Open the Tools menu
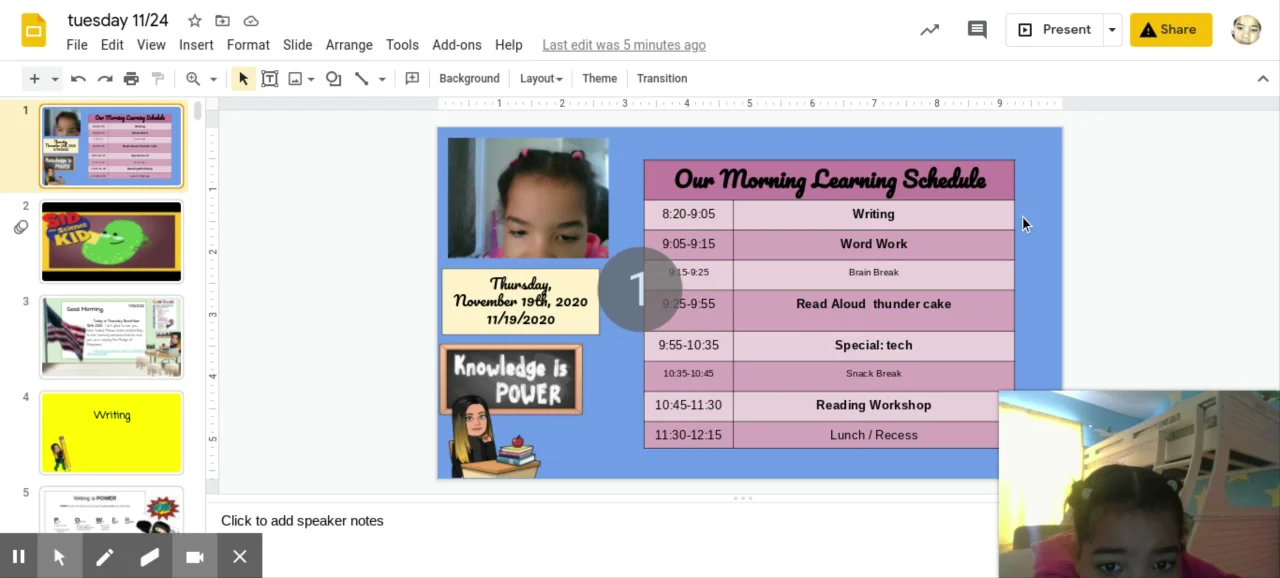 [x=402, y=45]
